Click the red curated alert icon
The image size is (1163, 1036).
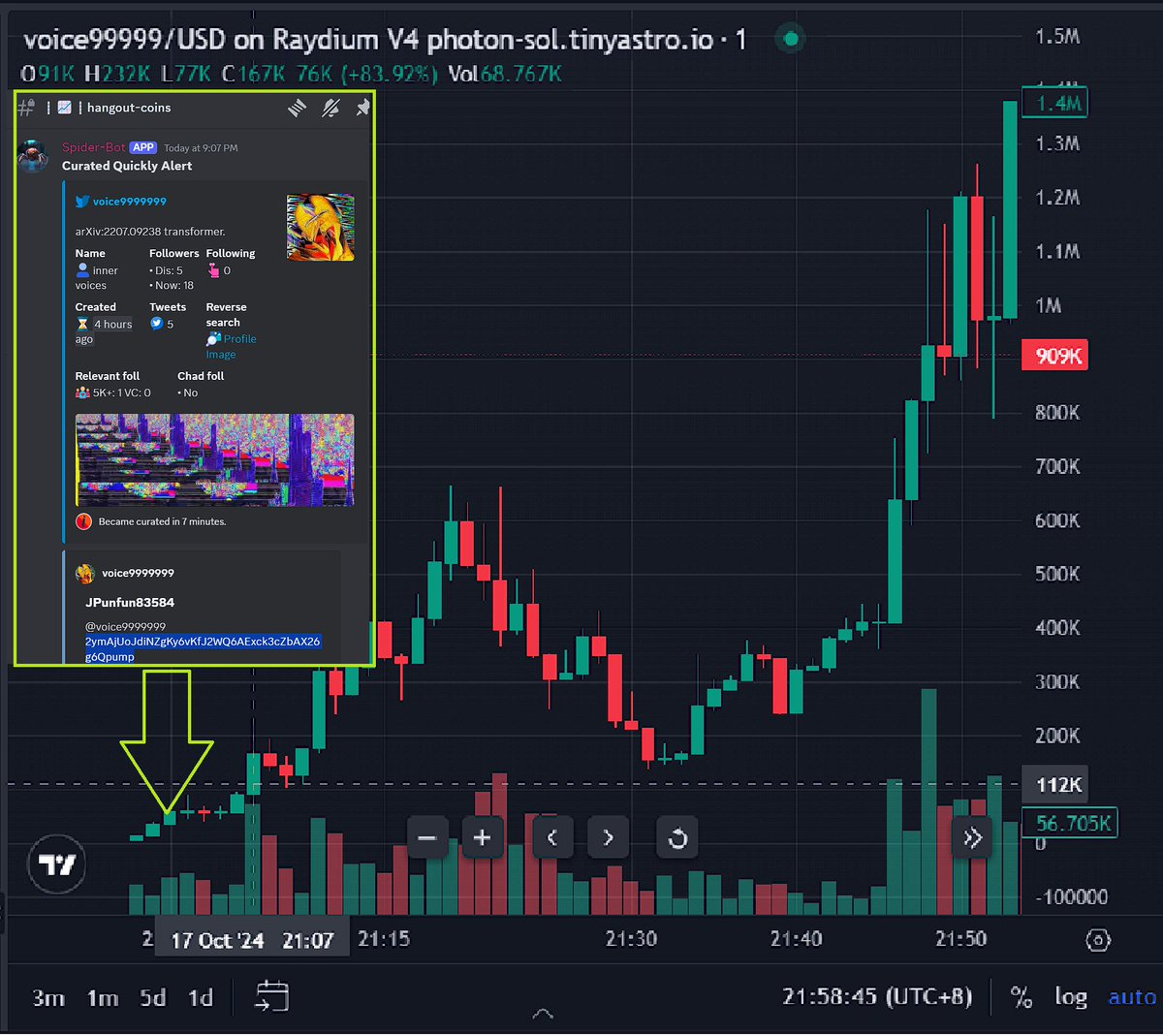[x=83, y=521]
